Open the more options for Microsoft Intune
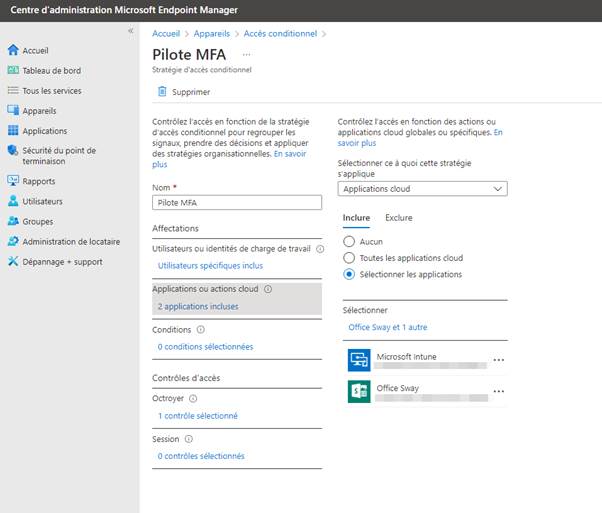The image size is (602, 513). tap(499, 360)
